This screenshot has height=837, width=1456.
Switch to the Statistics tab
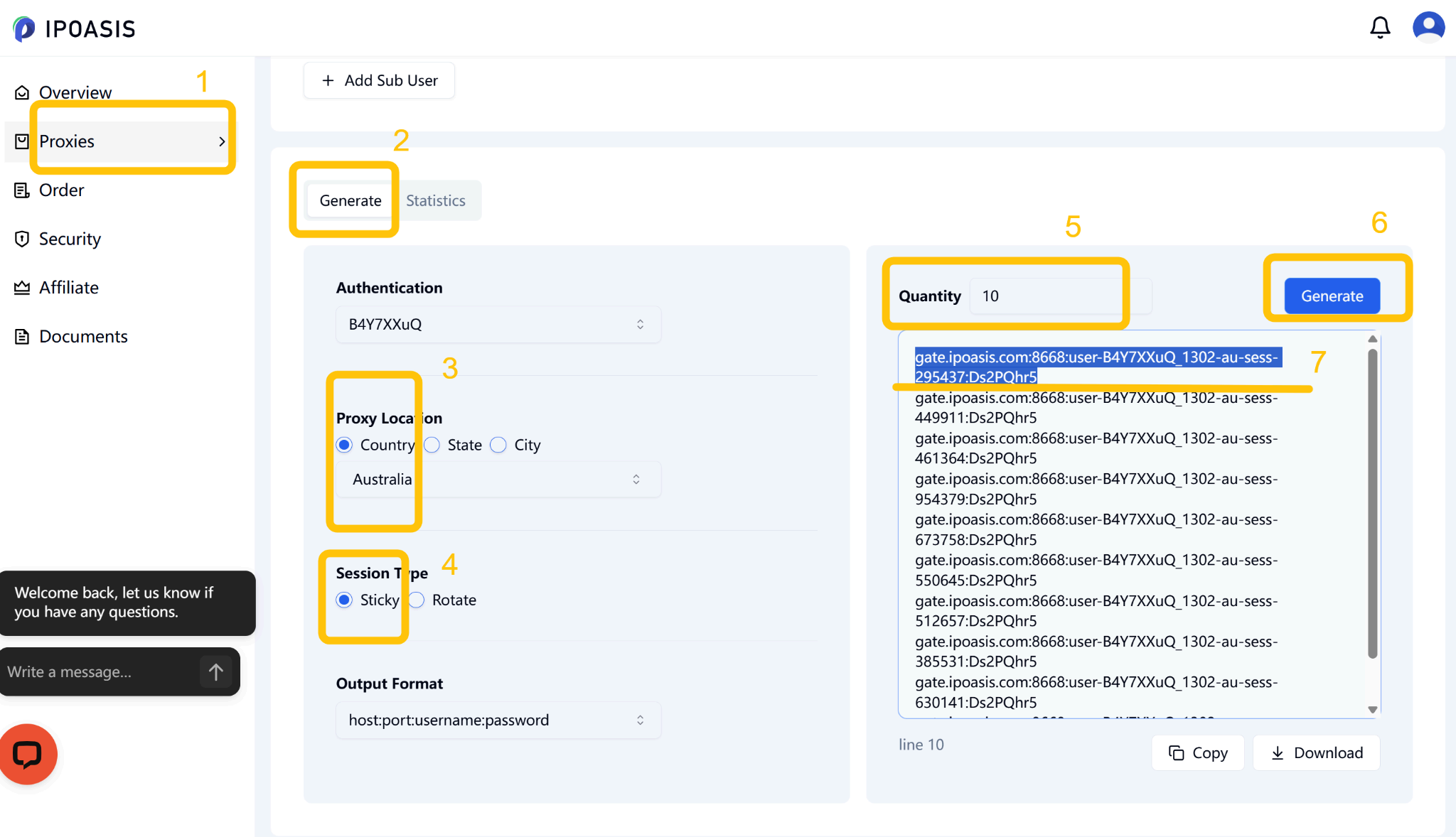435,200
